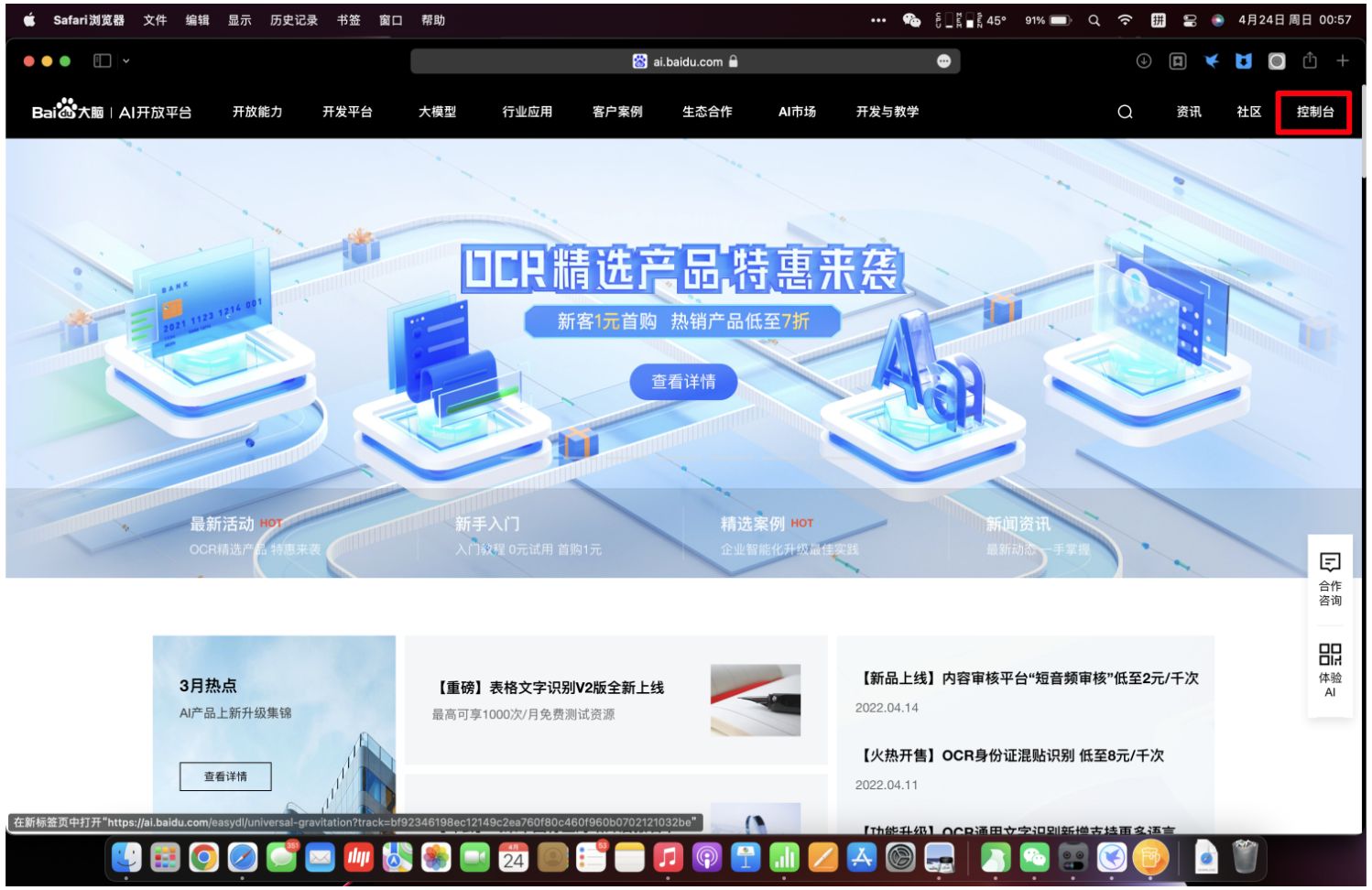Open the 大模型 navigation item
Viewport: 1372px width, 890px height.
click(x=437, y=112)
